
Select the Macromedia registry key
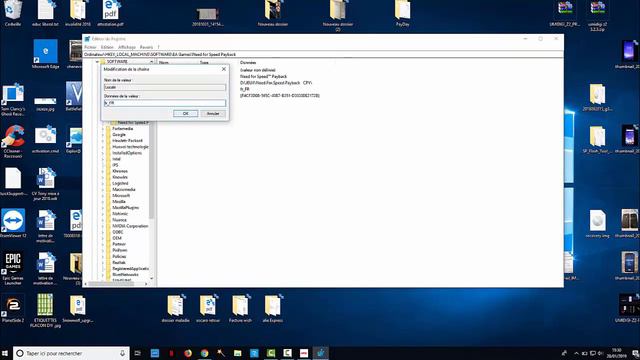(124, 189)
